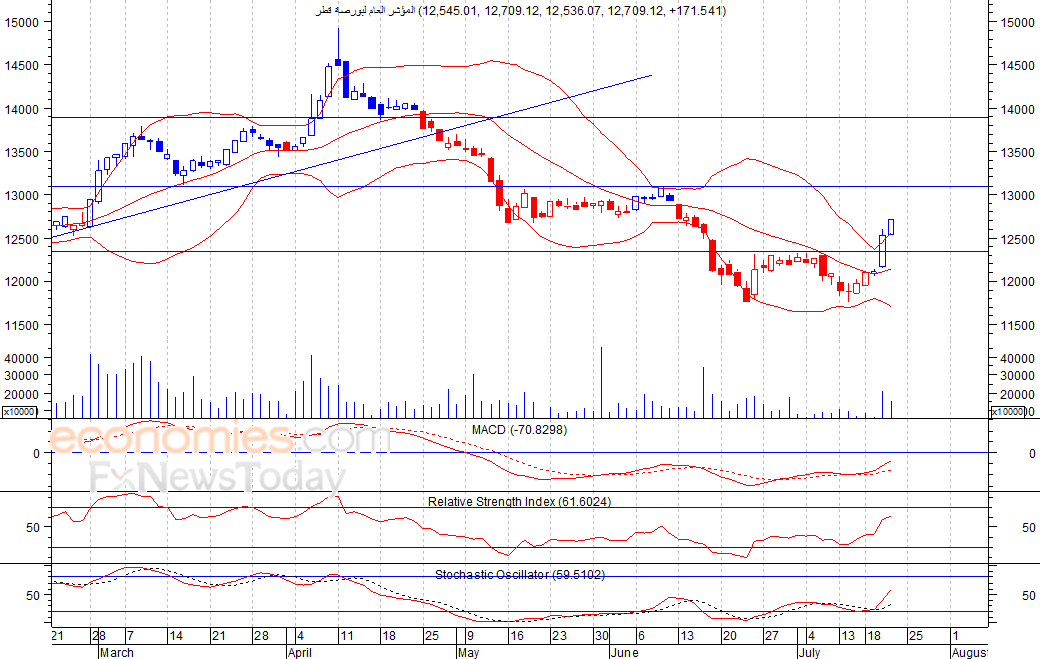Viewport: 1040px width, 659px height.
Task: Click the Stochastic Oscillator title label
Action: [520, 575]
